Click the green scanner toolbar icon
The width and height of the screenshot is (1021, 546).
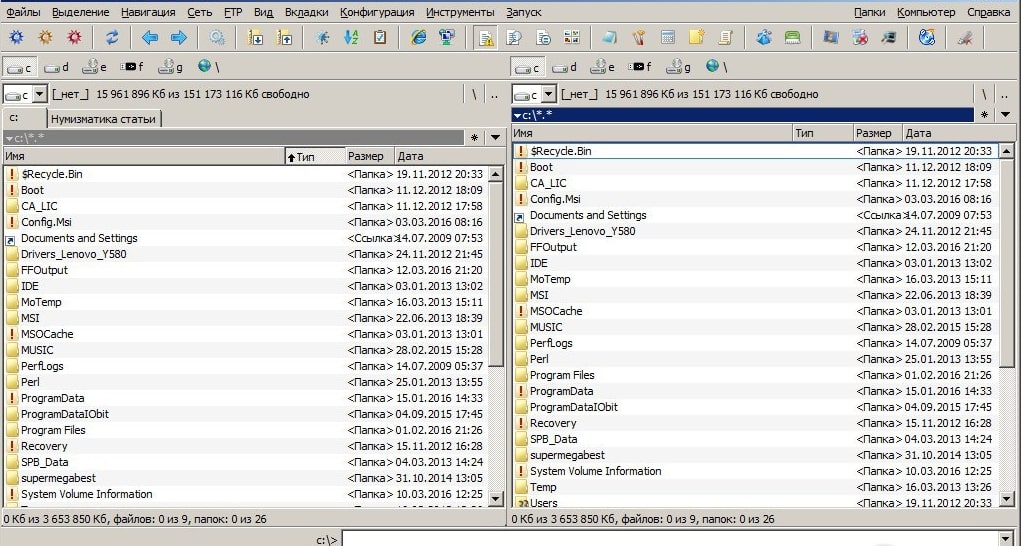tap(792, 38)
